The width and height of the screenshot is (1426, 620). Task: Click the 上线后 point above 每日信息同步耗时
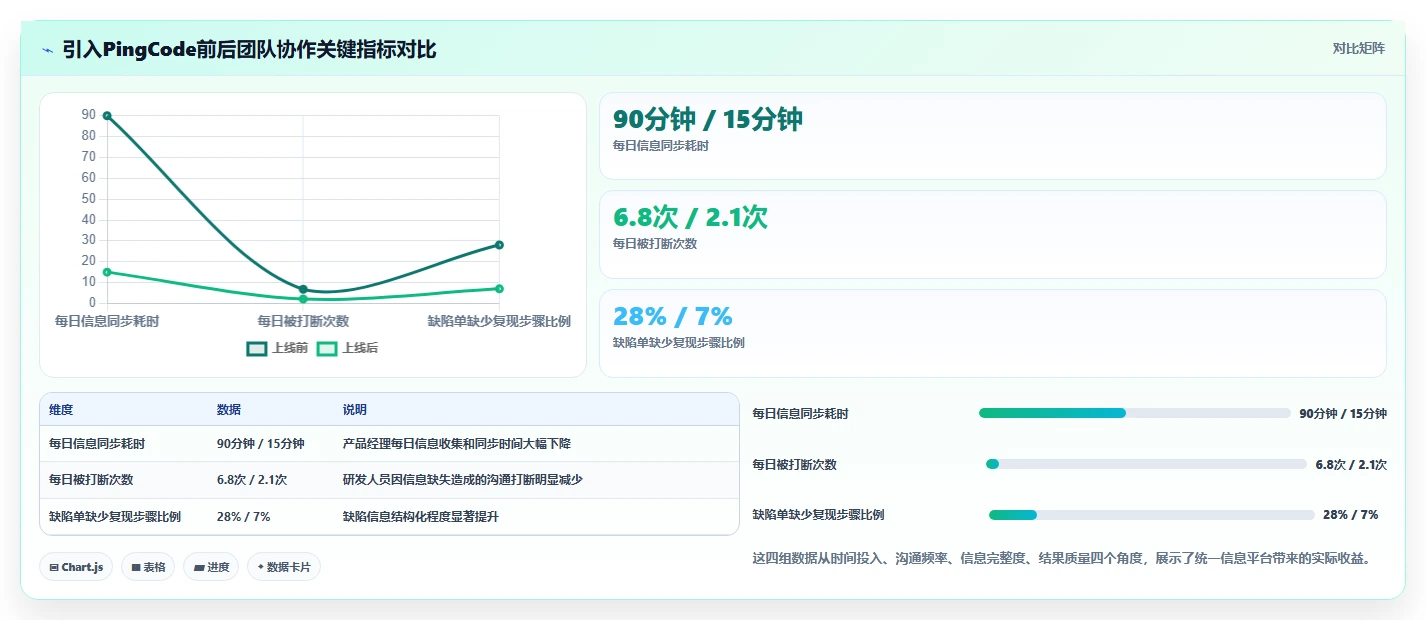(x=107, y=272)
